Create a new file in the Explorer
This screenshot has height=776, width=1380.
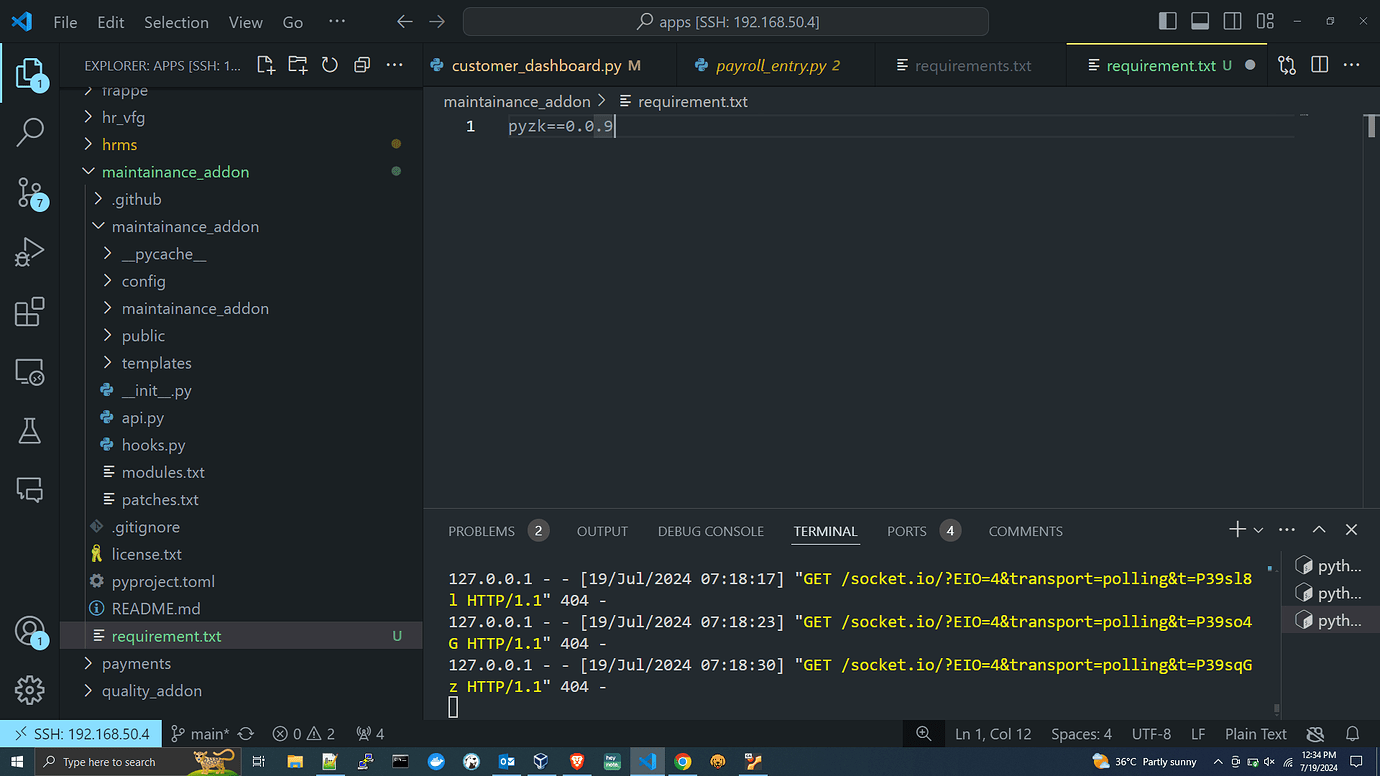pos(264,64)
